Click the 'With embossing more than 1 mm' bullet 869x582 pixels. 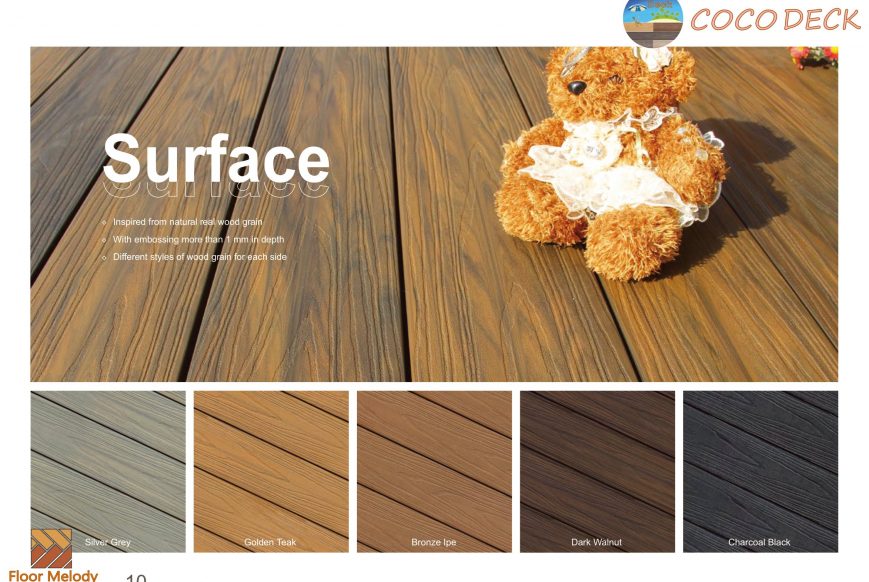coord(198,239)
